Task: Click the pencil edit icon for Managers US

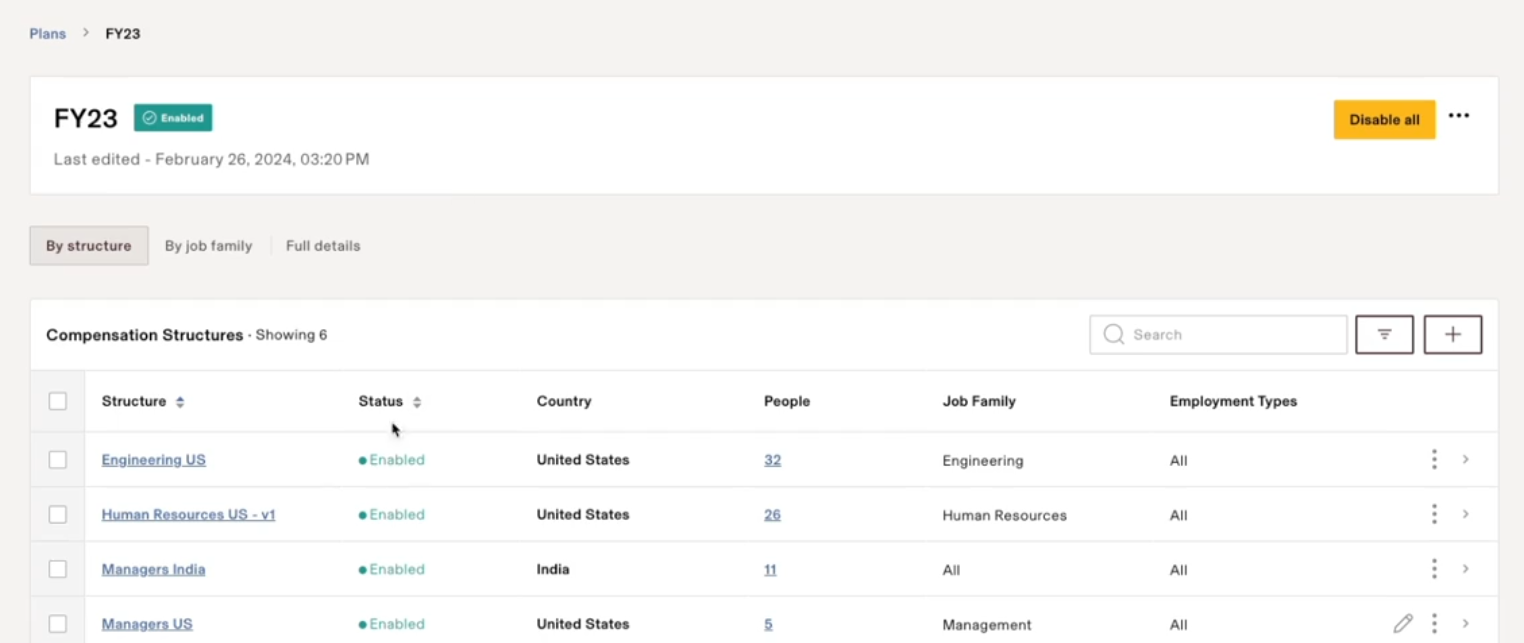Action: (x=1403, y=624)
